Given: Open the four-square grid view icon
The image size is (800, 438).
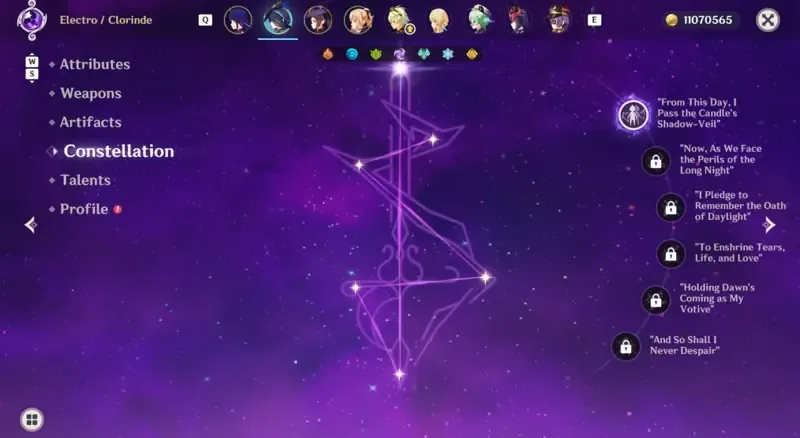Looking at the screenshot, I should pyautogui.click(x=32, y=420).
